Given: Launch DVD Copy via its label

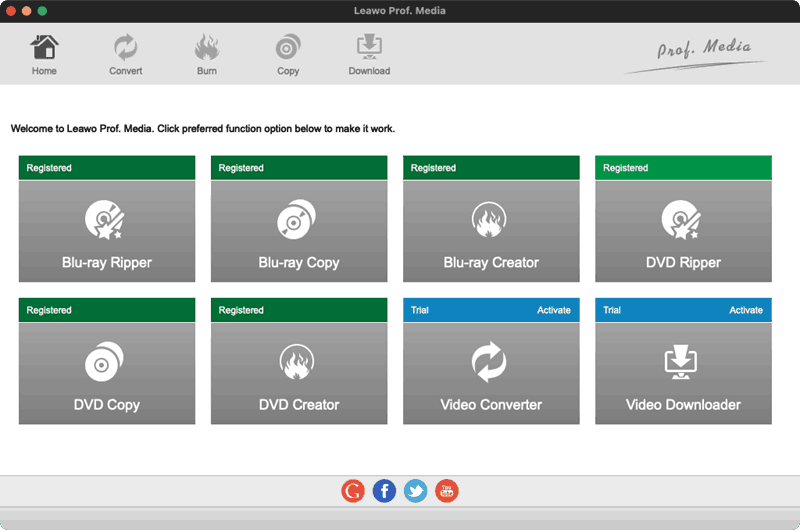Looking at the screenshot, I should pos(107,405).
